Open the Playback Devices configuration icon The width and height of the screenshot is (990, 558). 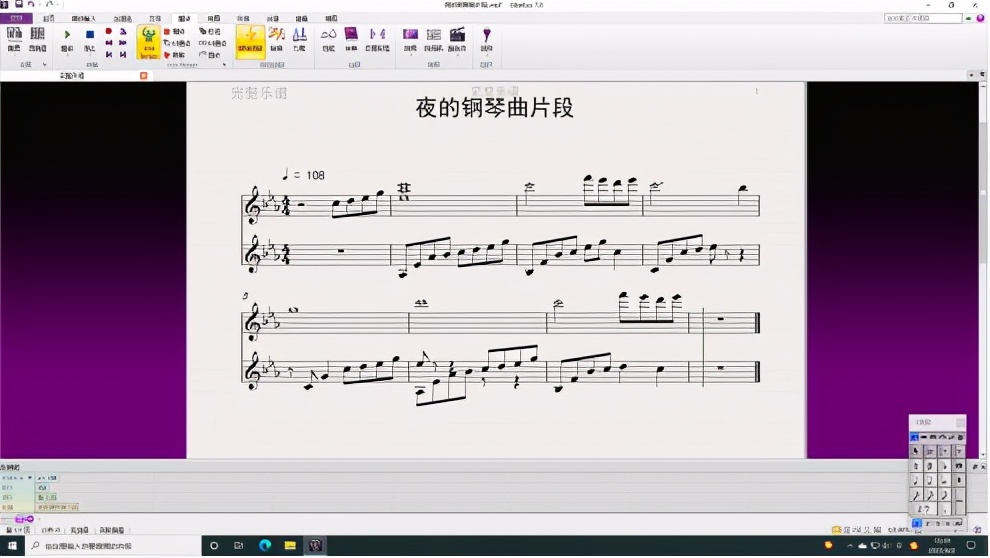click(13, 39)
